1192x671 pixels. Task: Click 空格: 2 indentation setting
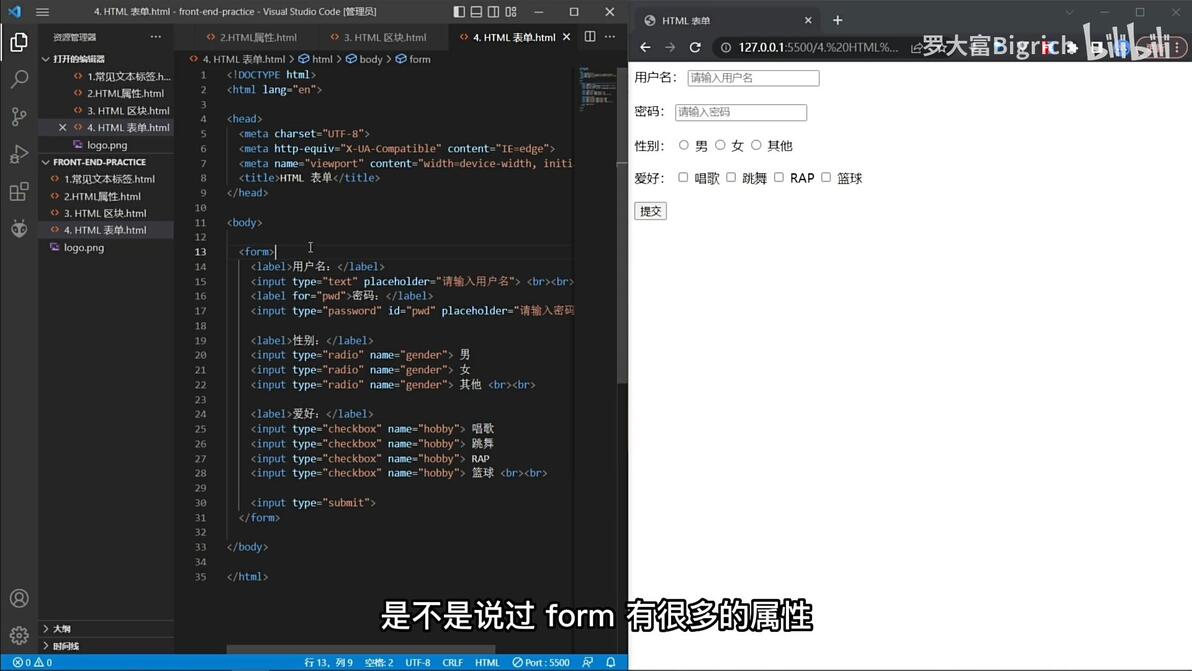[x=379, y=663]
